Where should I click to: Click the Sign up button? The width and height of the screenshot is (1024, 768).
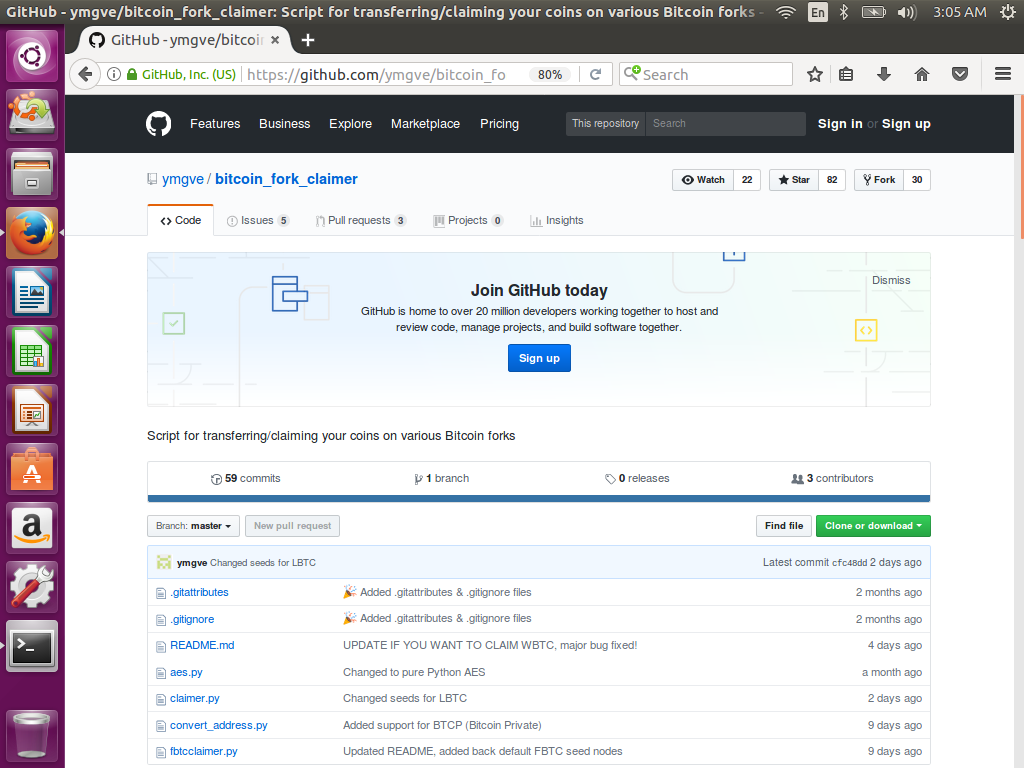539,358
